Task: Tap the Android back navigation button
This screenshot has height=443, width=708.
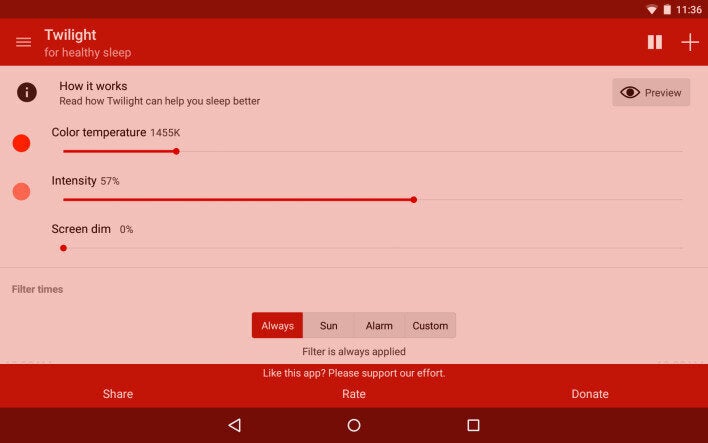Action: point(235,425)
